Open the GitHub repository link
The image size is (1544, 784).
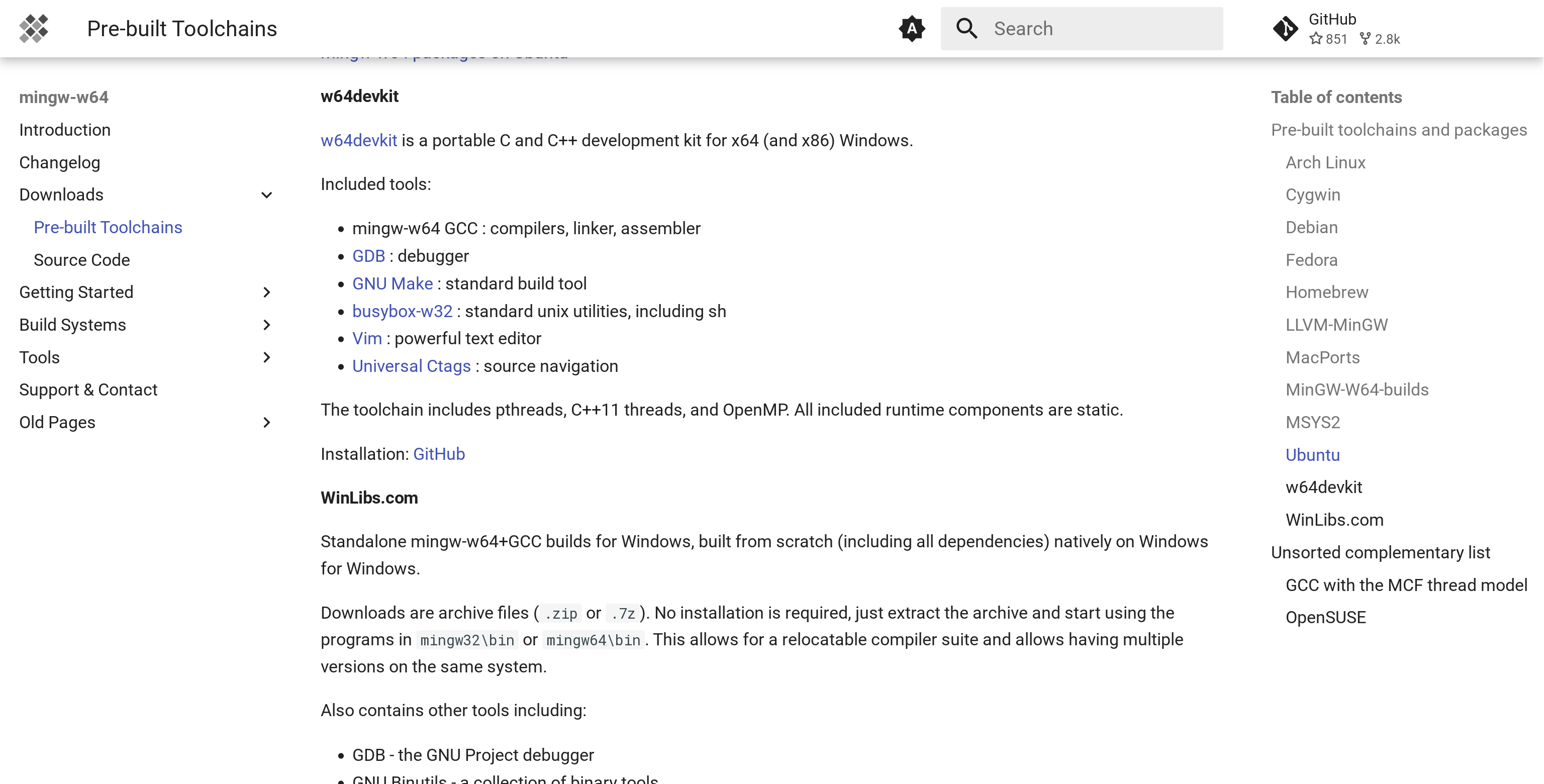click(x=1332, y=19)
